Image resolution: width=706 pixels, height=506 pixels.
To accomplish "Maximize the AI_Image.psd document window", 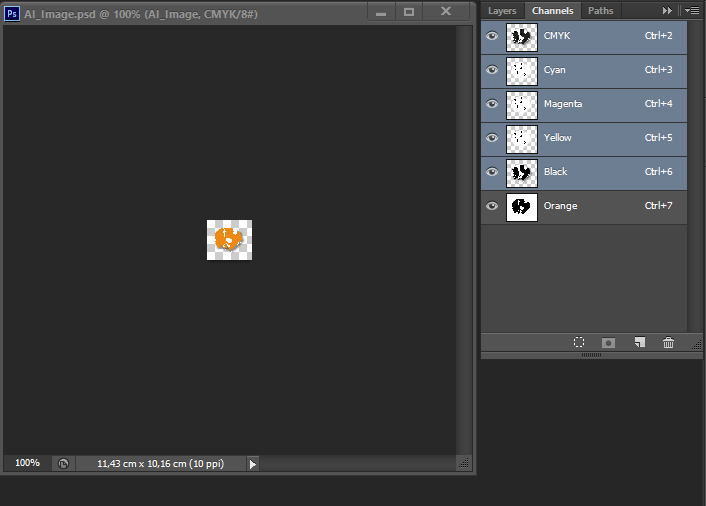I will [409, 12].
